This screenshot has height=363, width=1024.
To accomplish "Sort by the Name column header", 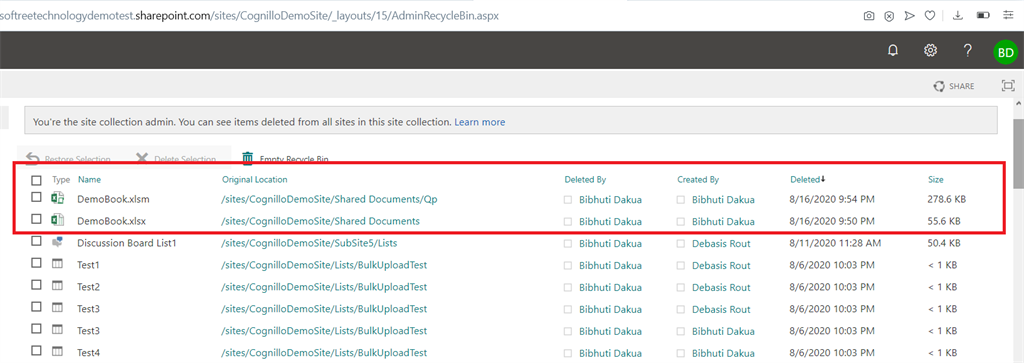I will click(x=89, y=180).
